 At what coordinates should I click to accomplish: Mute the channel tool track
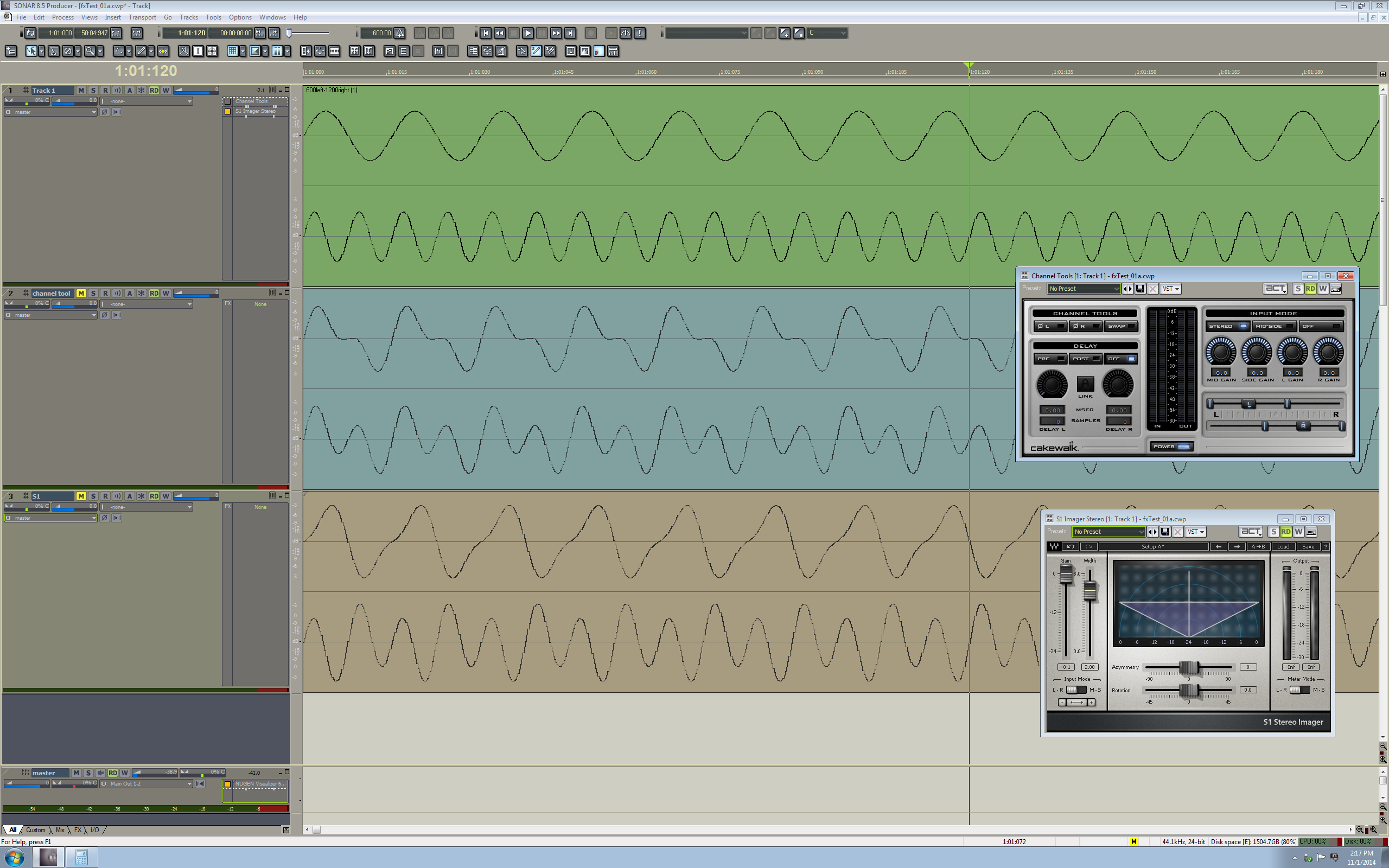81,293
